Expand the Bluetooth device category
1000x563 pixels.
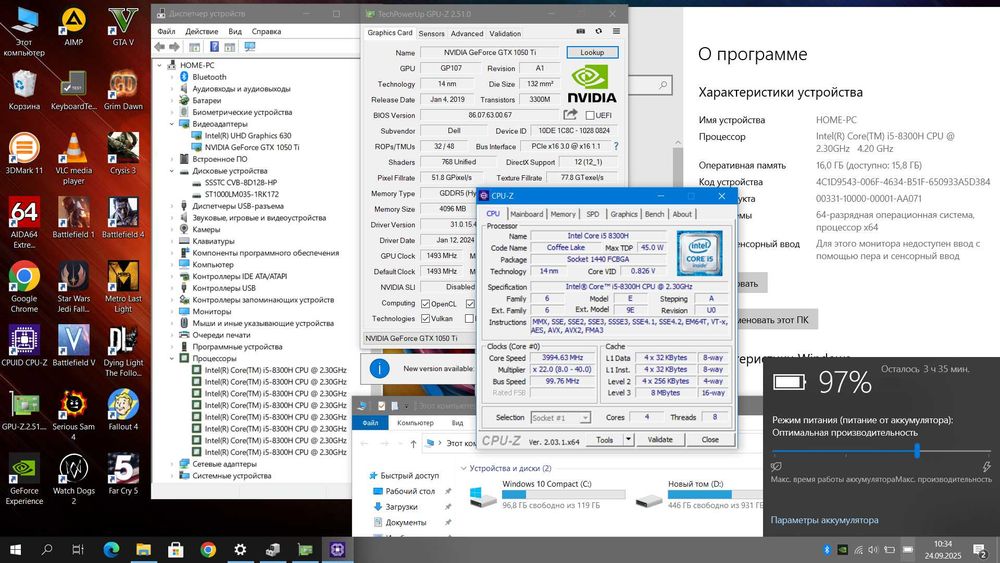point(171,77)
